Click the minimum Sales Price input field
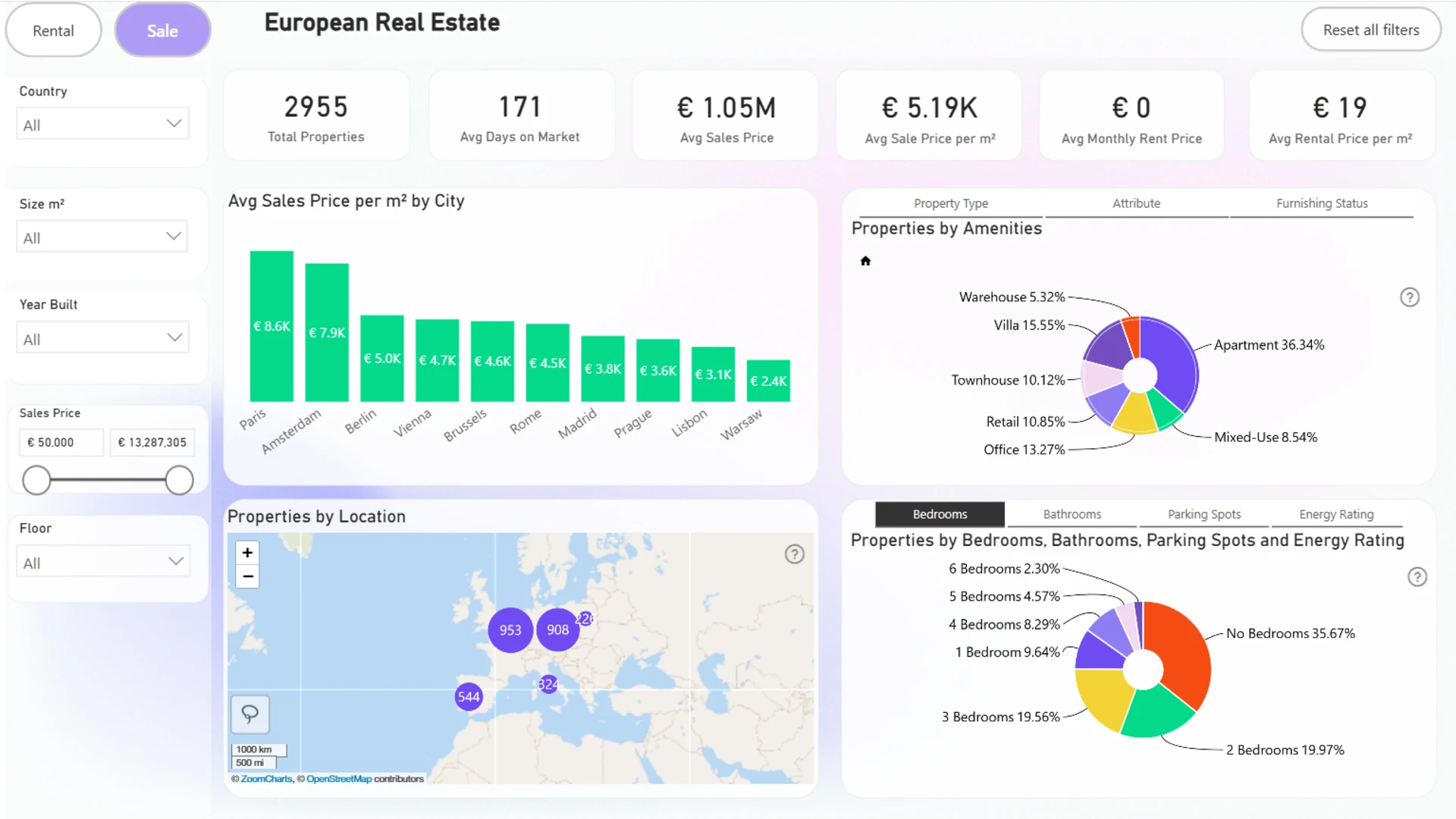This screenshot has height=819, width=1456. tap(61, 442)
